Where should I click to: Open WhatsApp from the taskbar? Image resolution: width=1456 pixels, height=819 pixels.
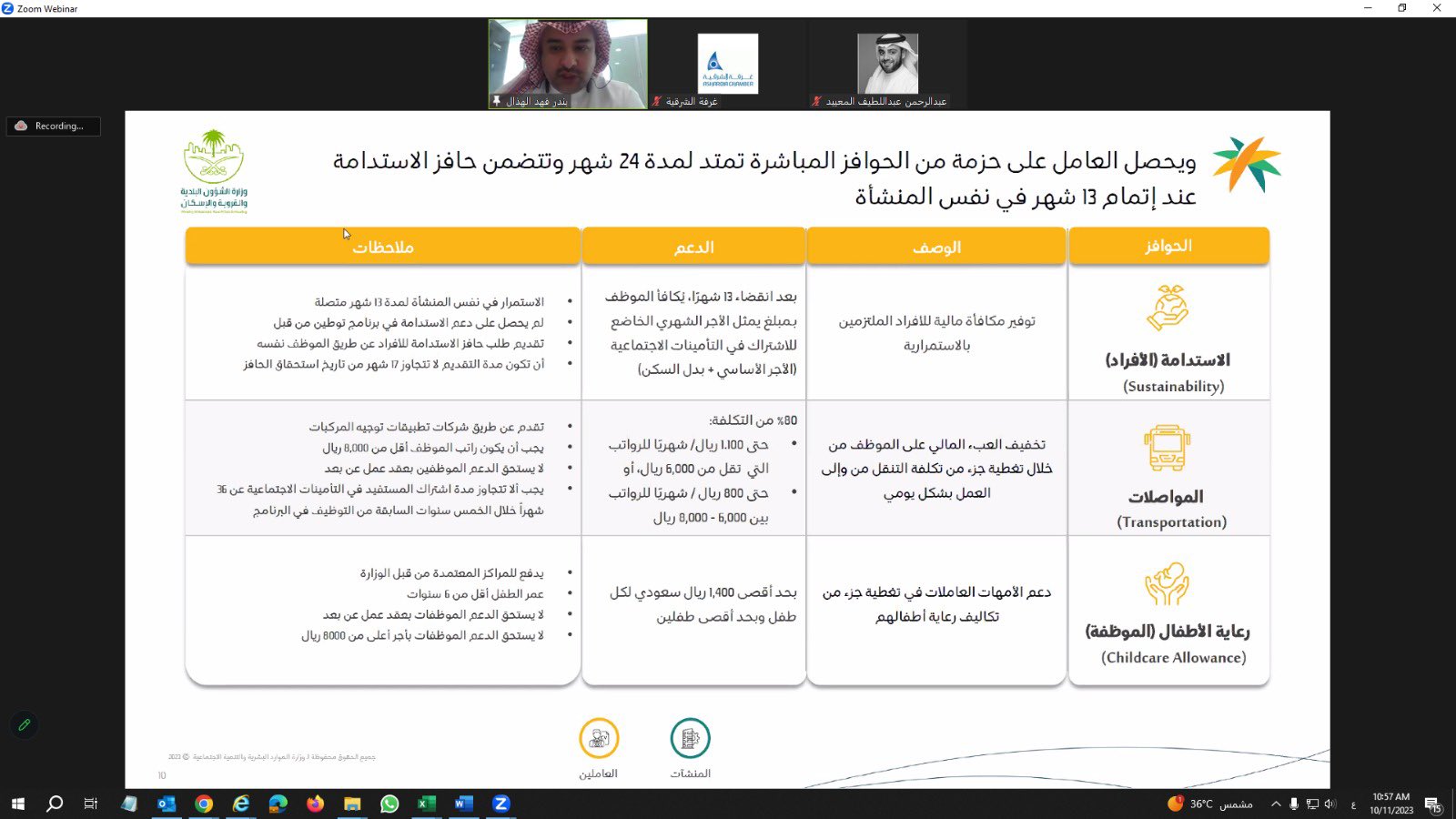pos(389,804)
